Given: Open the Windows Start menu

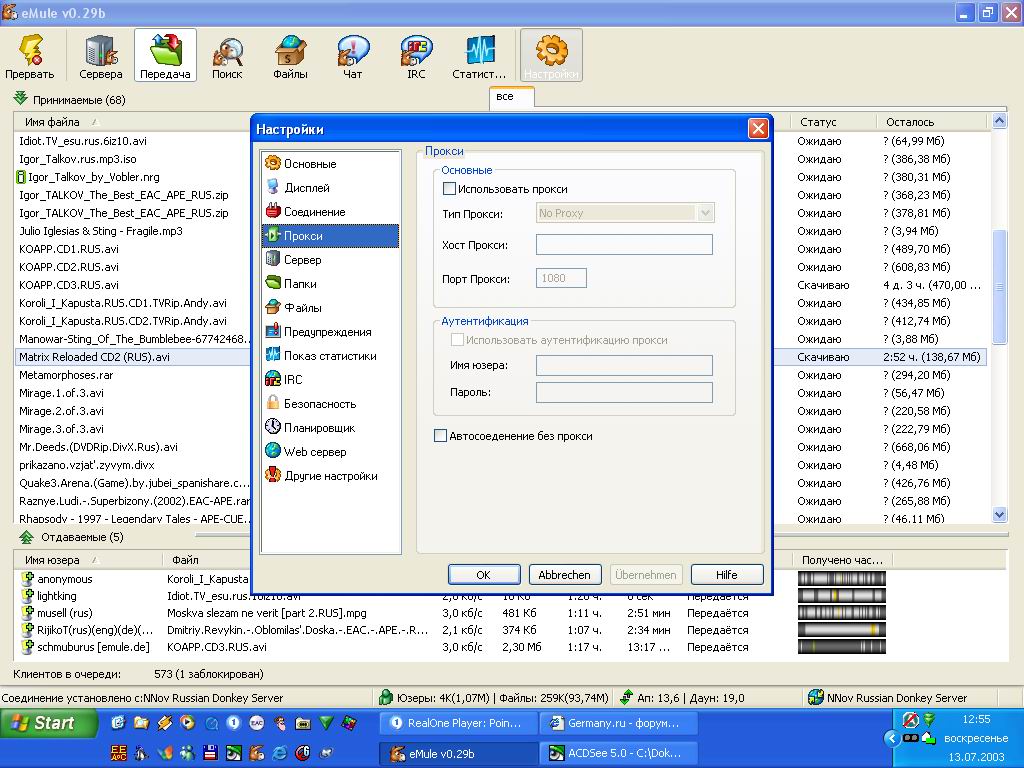Looking at the screenshot, I should pyautogui.click(x=49, y=723).
